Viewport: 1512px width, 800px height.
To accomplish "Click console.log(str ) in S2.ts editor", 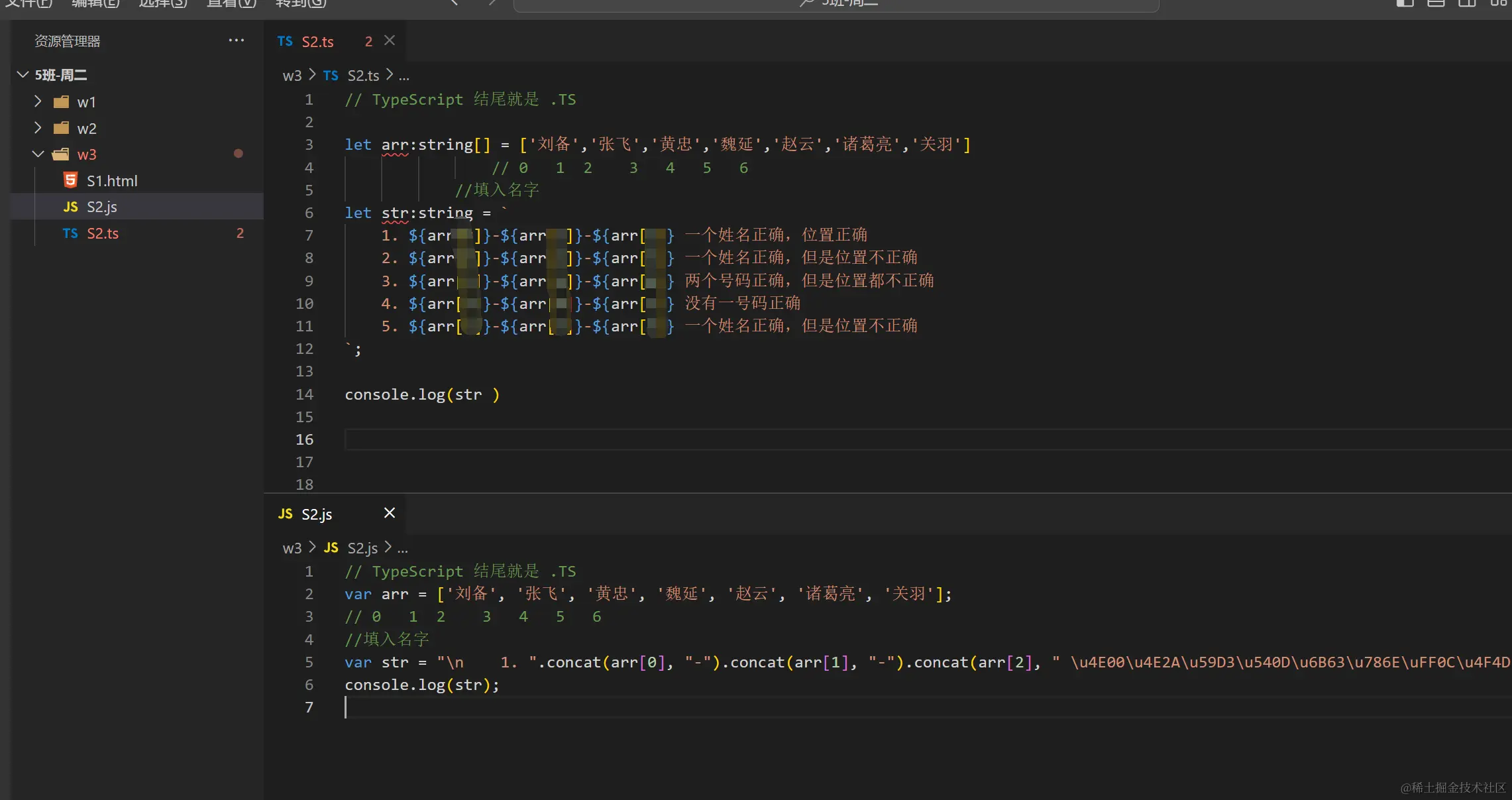I will click(422, 394).
